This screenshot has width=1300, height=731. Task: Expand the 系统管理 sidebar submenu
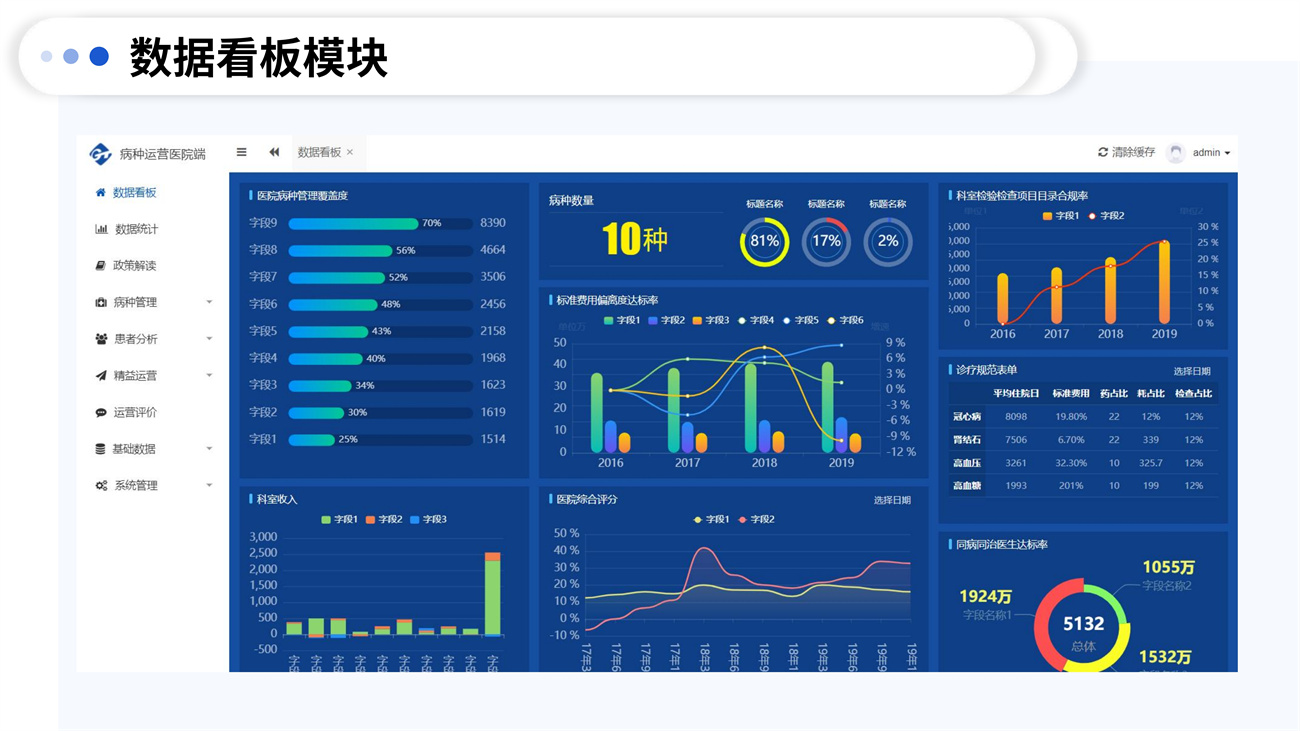click(135, 485)
